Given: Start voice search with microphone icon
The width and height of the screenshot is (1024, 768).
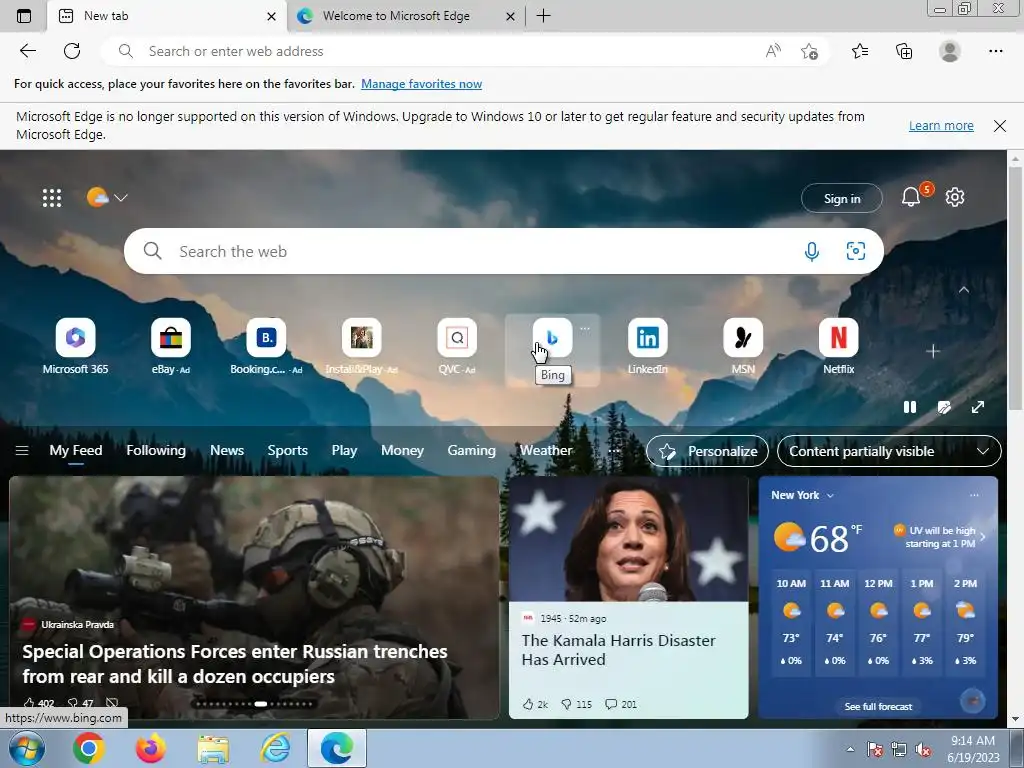Looking at the screenshot, I should tap(812, 251).
